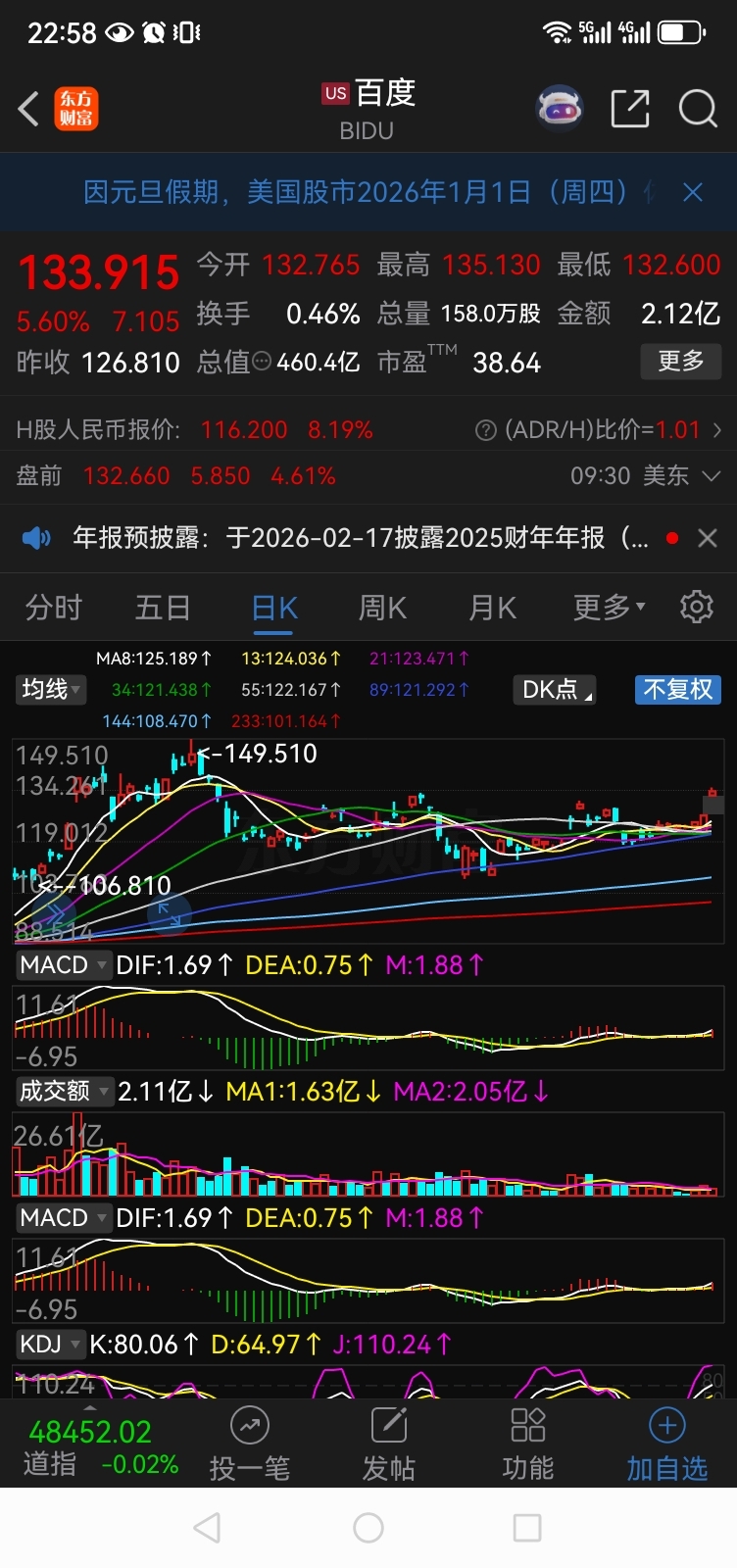Tap the expand arrows icon on candlestick chart
The width and height of the screenshot is (737, 1568).
pyautogui.click(x=169, y=915)
